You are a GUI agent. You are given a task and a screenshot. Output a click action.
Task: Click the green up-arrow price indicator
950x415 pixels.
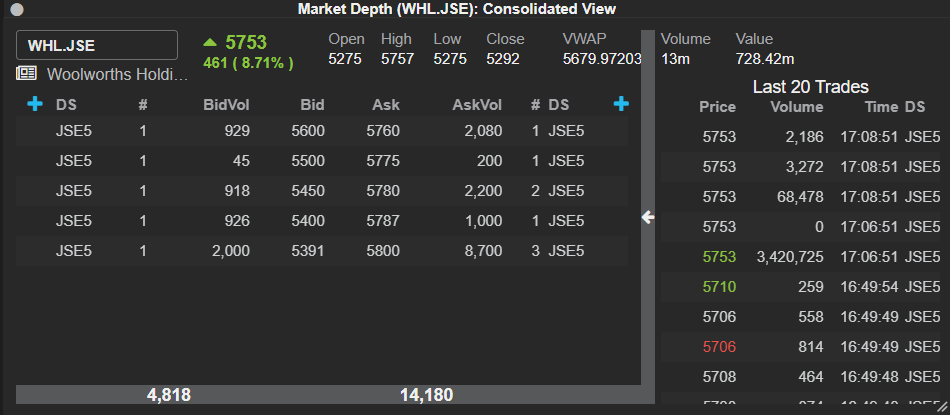click(210, 42)
